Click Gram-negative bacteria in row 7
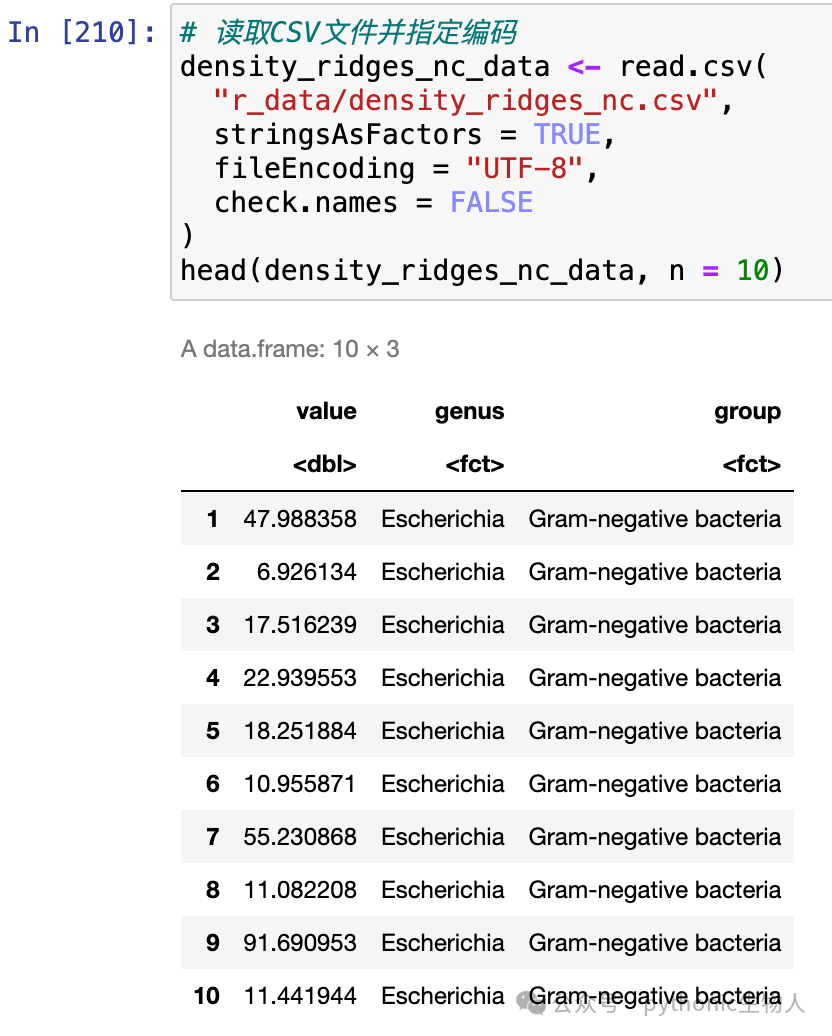 (654, 837)
